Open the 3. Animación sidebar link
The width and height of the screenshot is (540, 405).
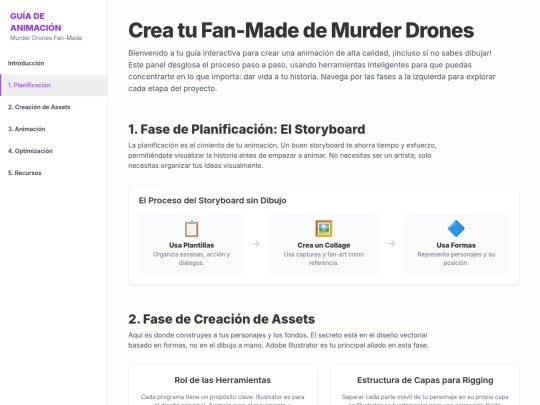(54, 129)
